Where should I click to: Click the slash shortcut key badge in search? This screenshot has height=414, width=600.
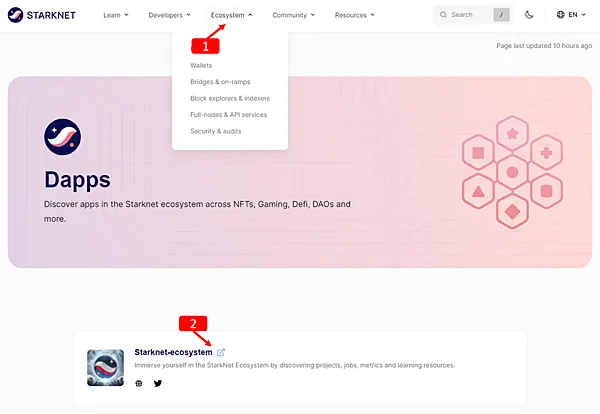point(501,15)
